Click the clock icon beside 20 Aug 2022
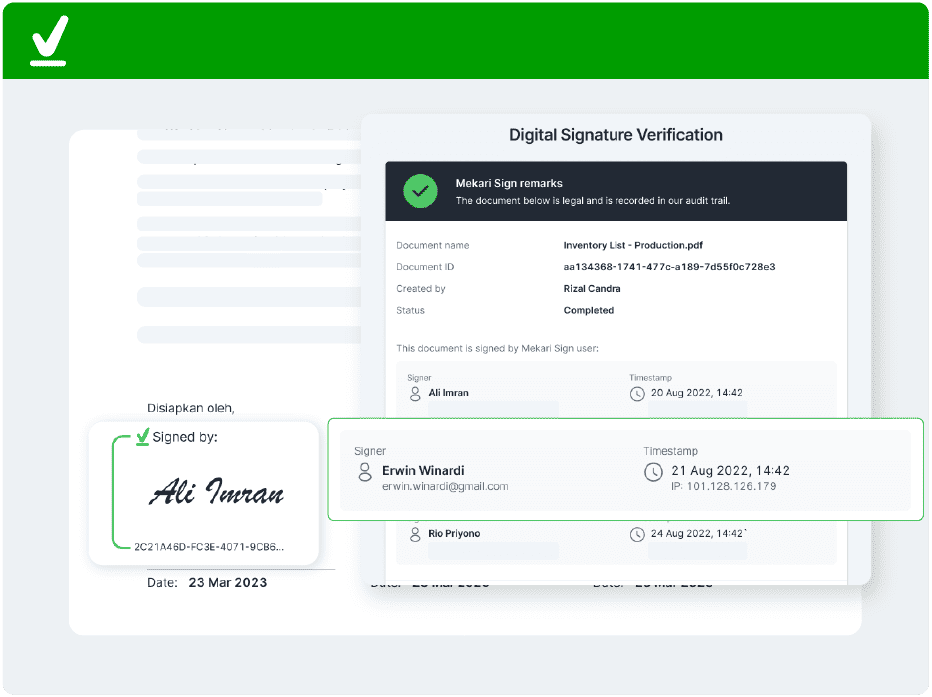The image size is (932, 697). coord(637,393)
